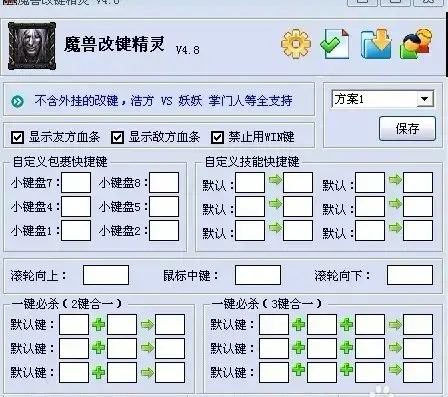Click the 魔兽改键精灵 title text

click(114, 44)
